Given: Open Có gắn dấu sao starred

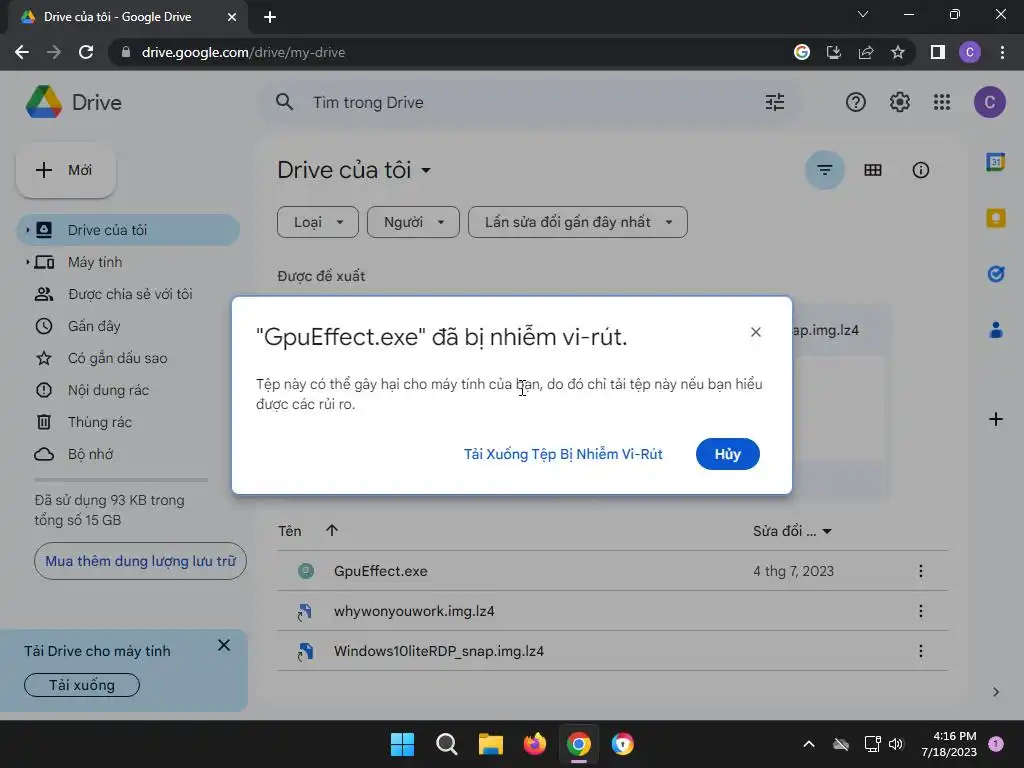Looking at the screenshot, I should pyautogui.click(x=118, y=358).
